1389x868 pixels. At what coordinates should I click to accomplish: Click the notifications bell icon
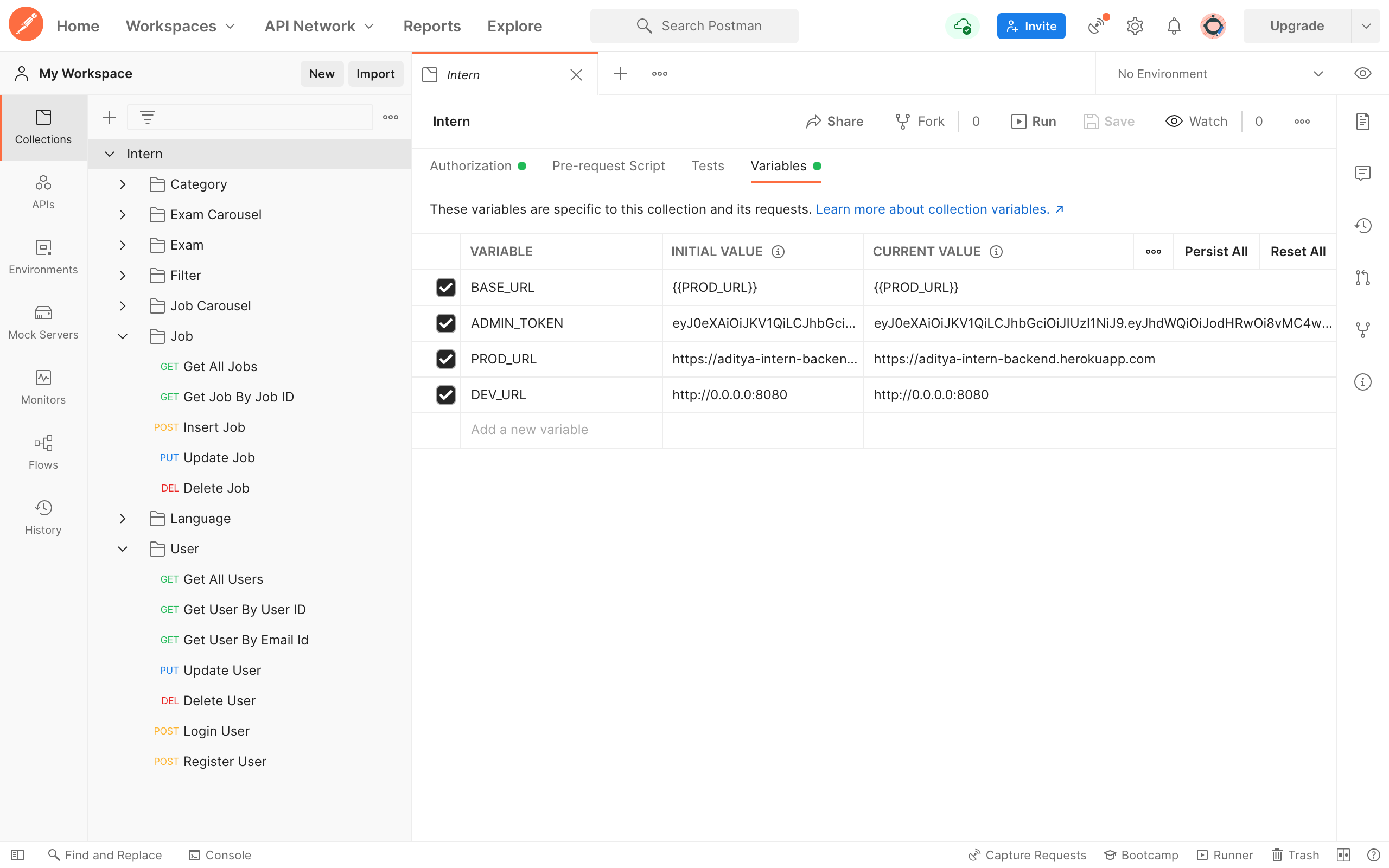coord(1174,26)
